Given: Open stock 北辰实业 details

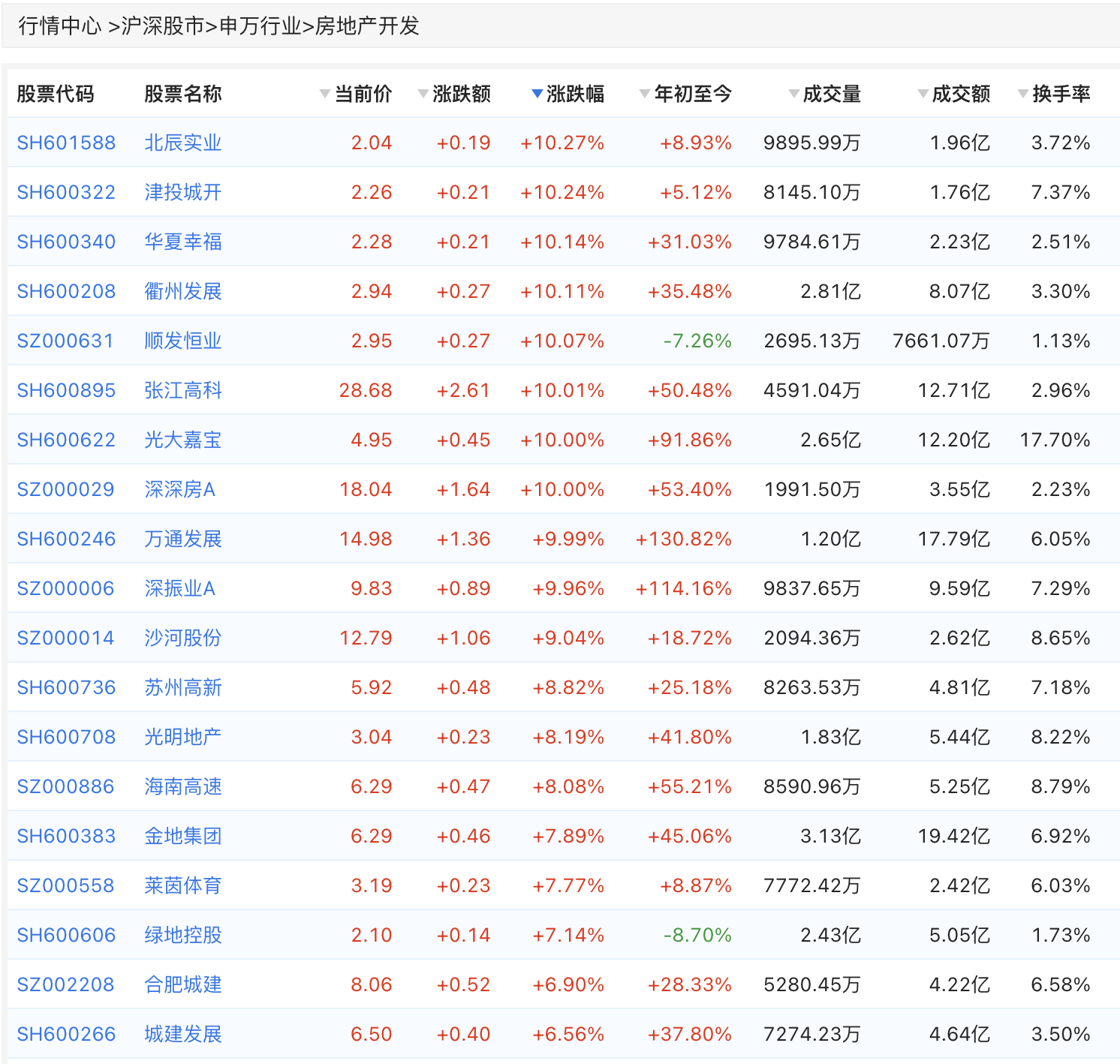Looking at the screenshot, I should click(x=182, y=142).
